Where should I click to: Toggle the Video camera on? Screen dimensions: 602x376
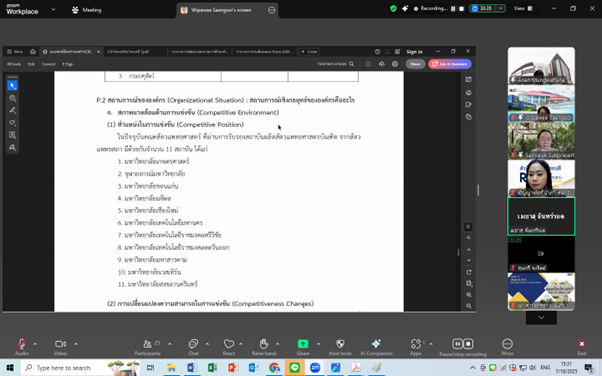pos(60,344)
